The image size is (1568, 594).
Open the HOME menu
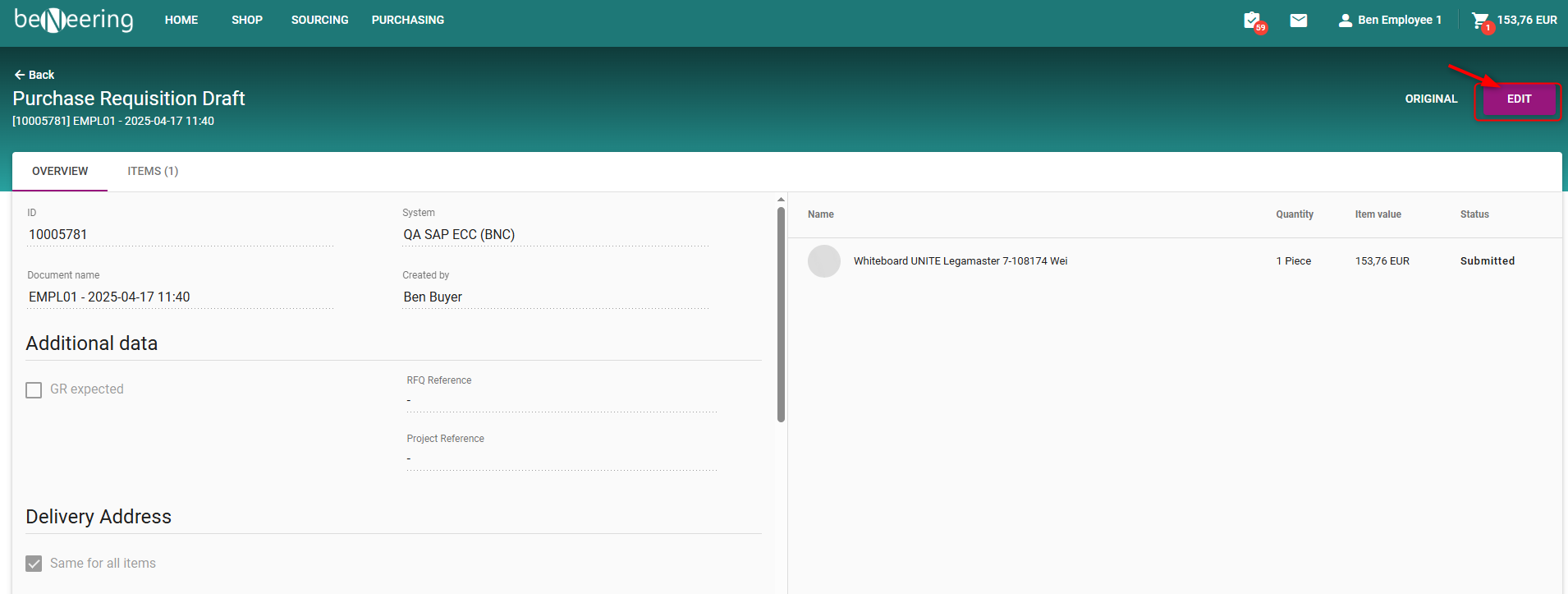click(x=181, y=20)
